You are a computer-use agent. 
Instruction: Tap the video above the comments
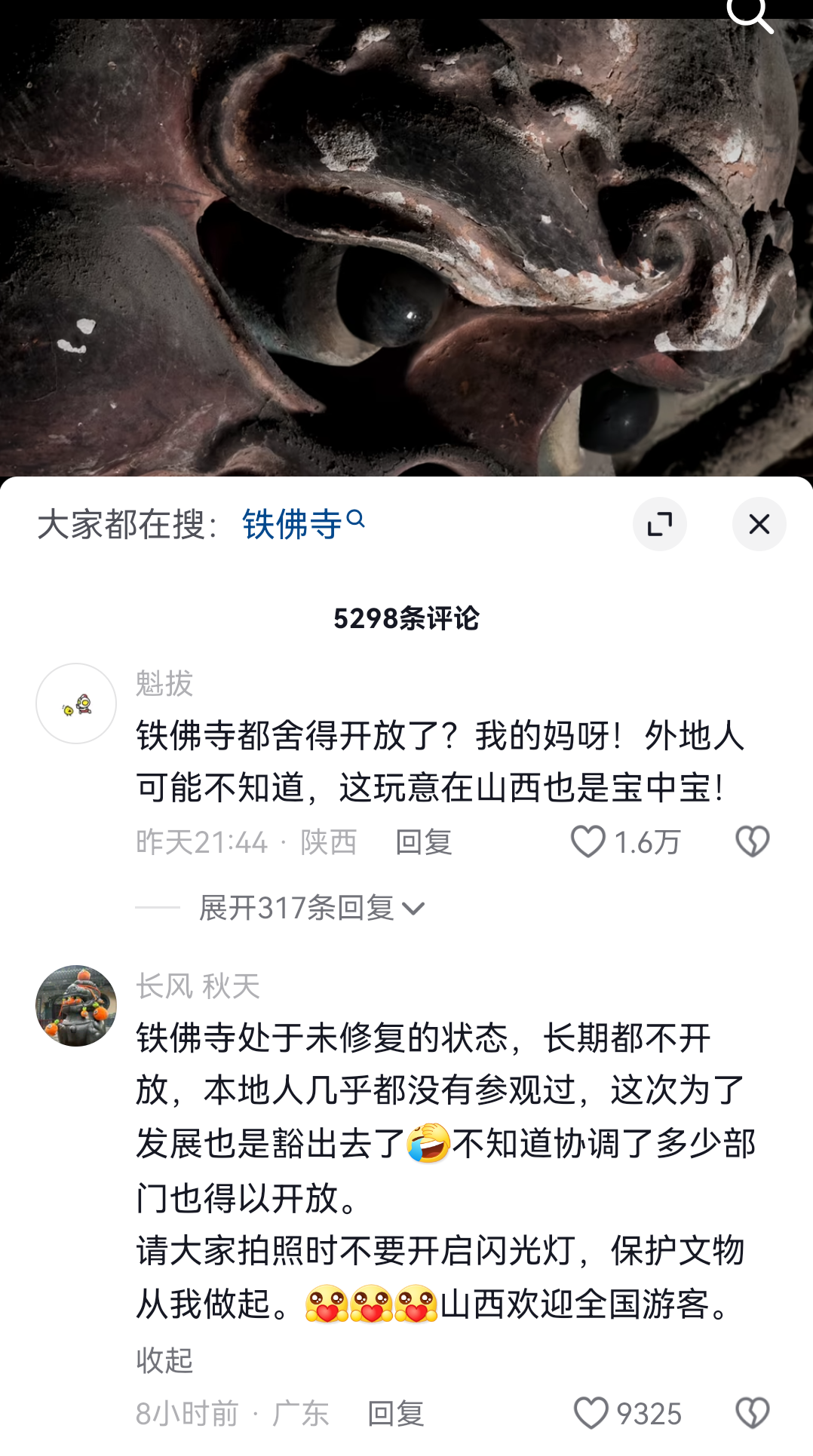406,249
